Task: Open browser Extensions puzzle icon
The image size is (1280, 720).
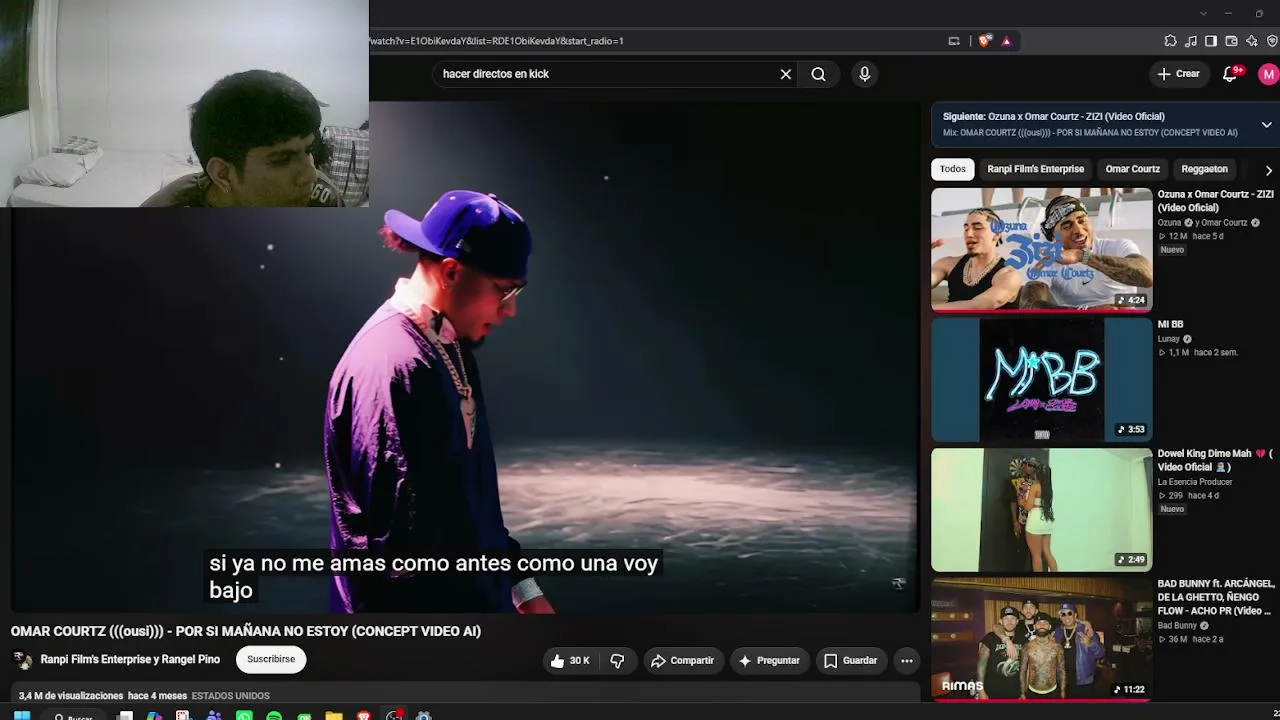Action: point(1170,41)
